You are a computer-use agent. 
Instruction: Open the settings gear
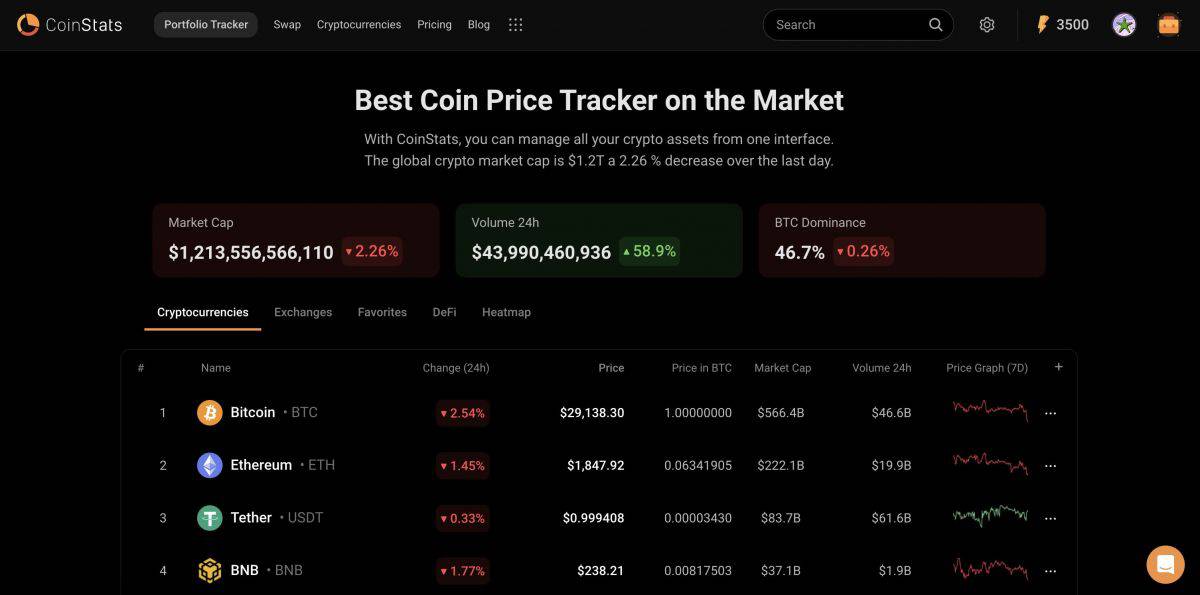point(987,24)
